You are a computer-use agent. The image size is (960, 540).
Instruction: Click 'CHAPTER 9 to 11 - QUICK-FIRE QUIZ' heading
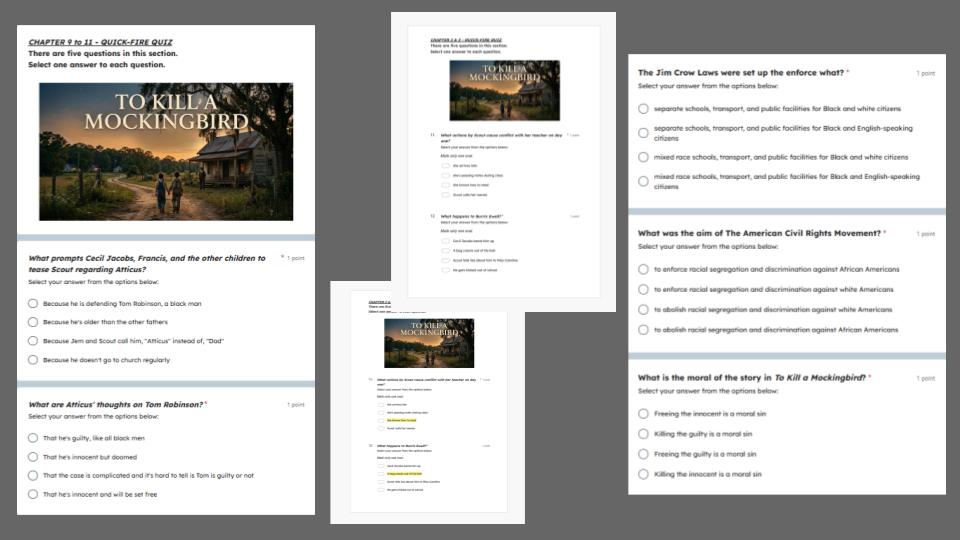[x=100, y=42]
